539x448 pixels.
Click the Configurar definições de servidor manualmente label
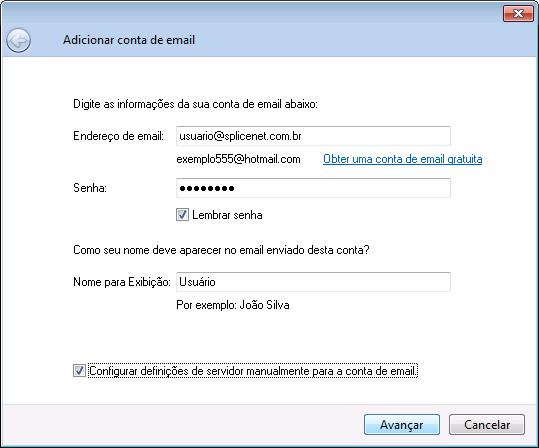253,371
